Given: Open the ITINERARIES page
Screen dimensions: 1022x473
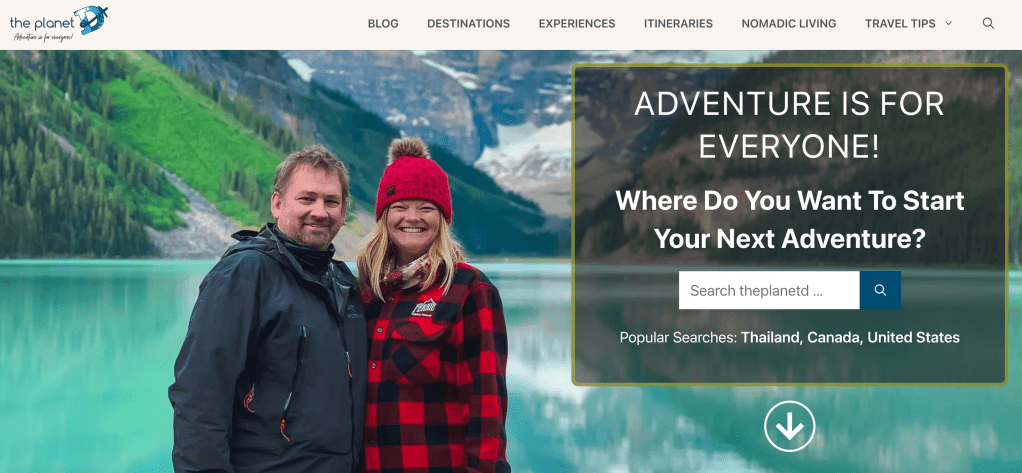Looking at the screenshot, I should coord(679,23).
